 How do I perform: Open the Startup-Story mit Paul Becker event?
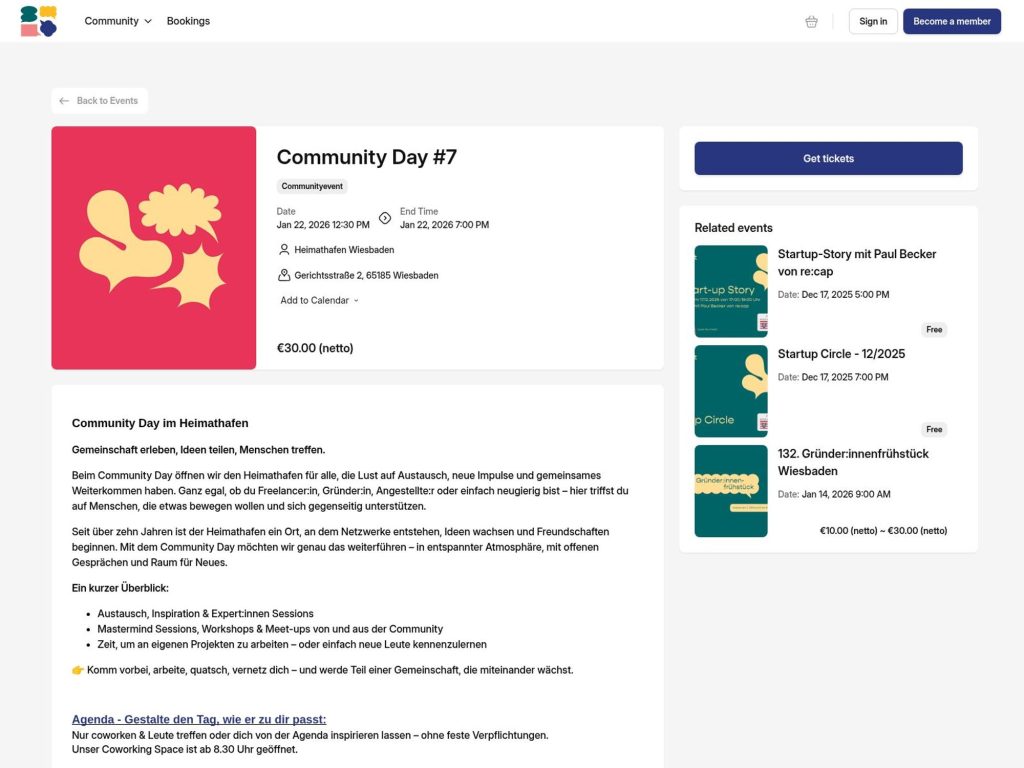856,264
